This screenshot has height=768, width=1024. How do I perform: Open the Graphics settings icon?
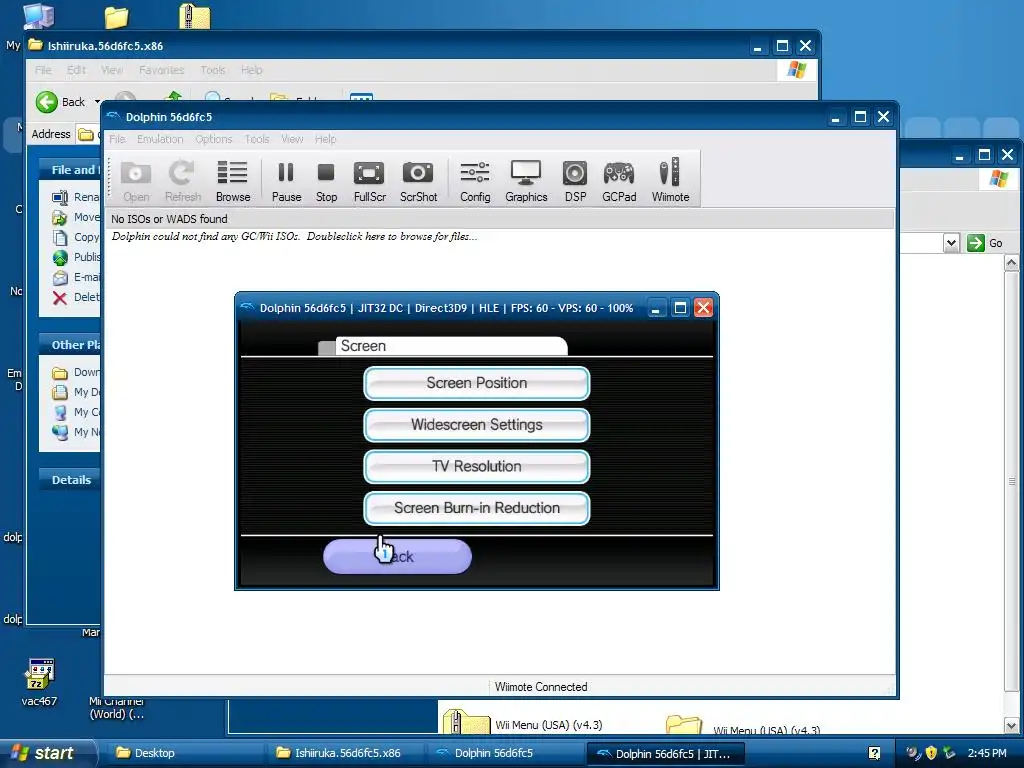(526, 180)
